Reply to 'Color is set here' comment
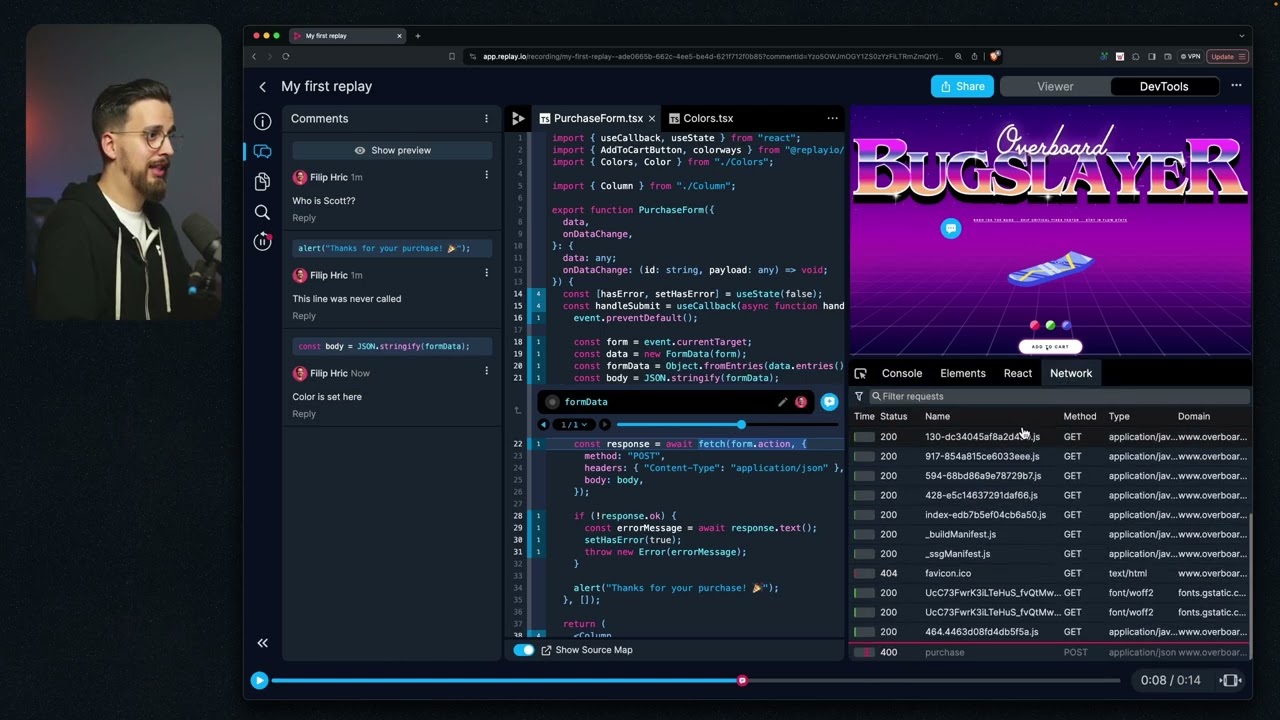The width and height of the screenshot is (1280, 720). coord(304,414)
